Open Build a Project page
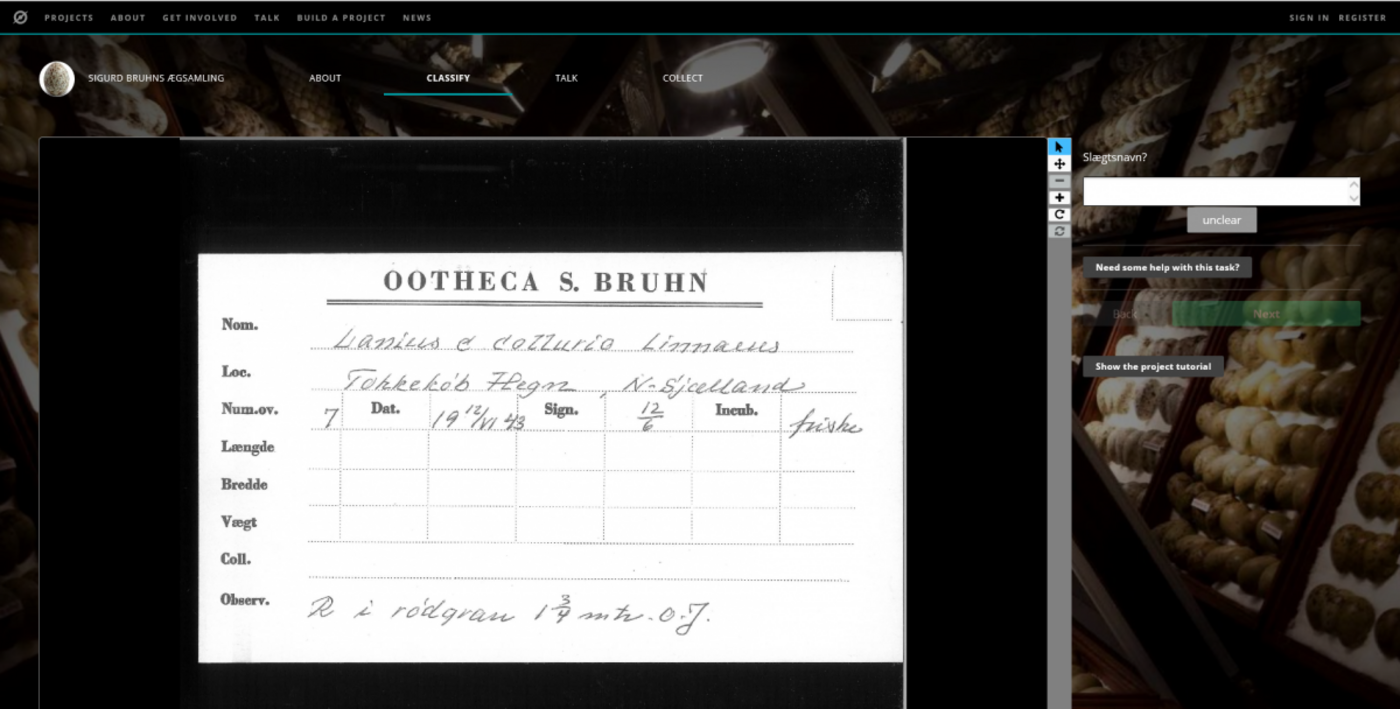 point(341,18)
